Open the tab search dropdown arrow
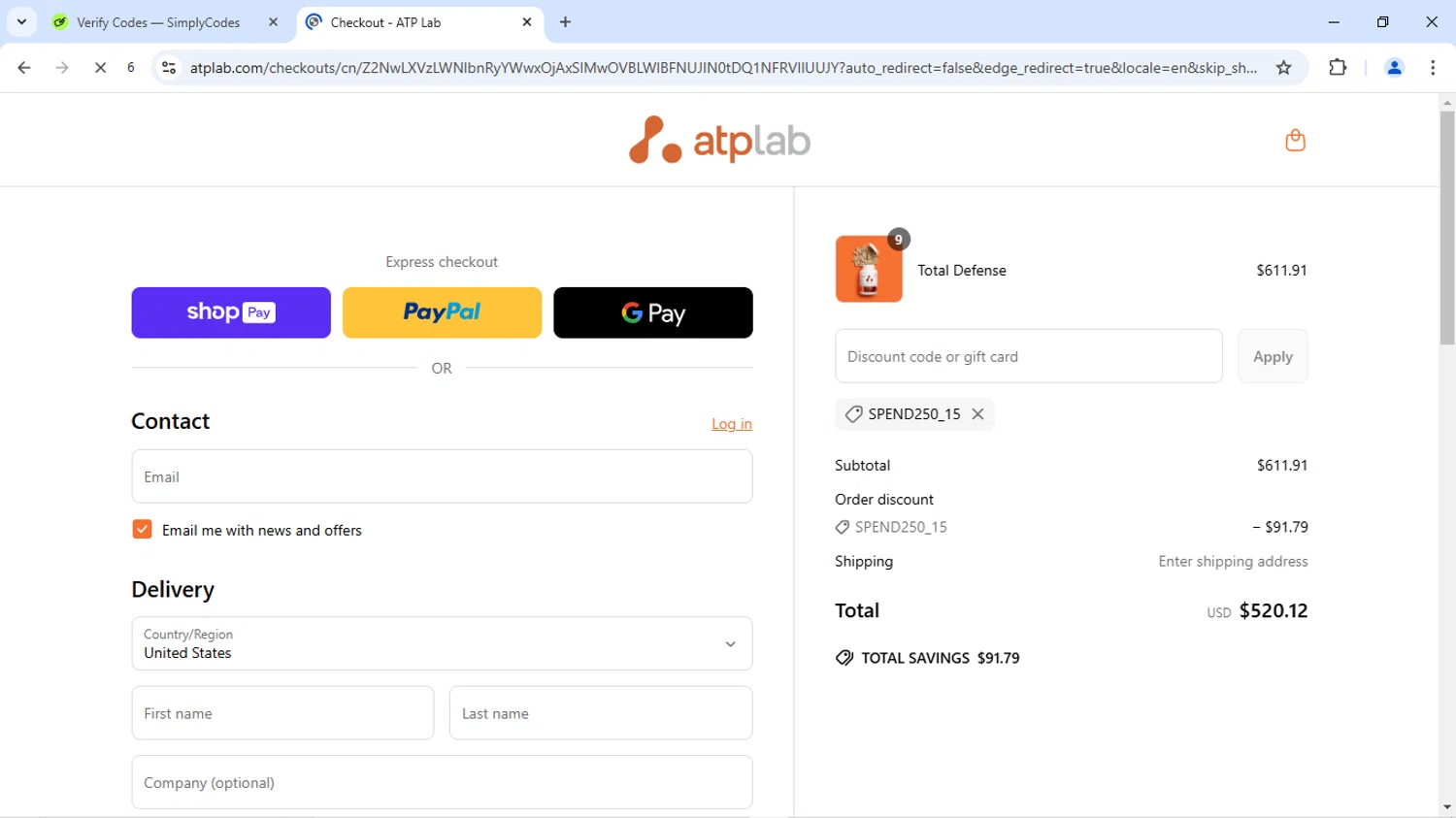The height and width of the screenshot is (818, 1456). click(21, 21)
